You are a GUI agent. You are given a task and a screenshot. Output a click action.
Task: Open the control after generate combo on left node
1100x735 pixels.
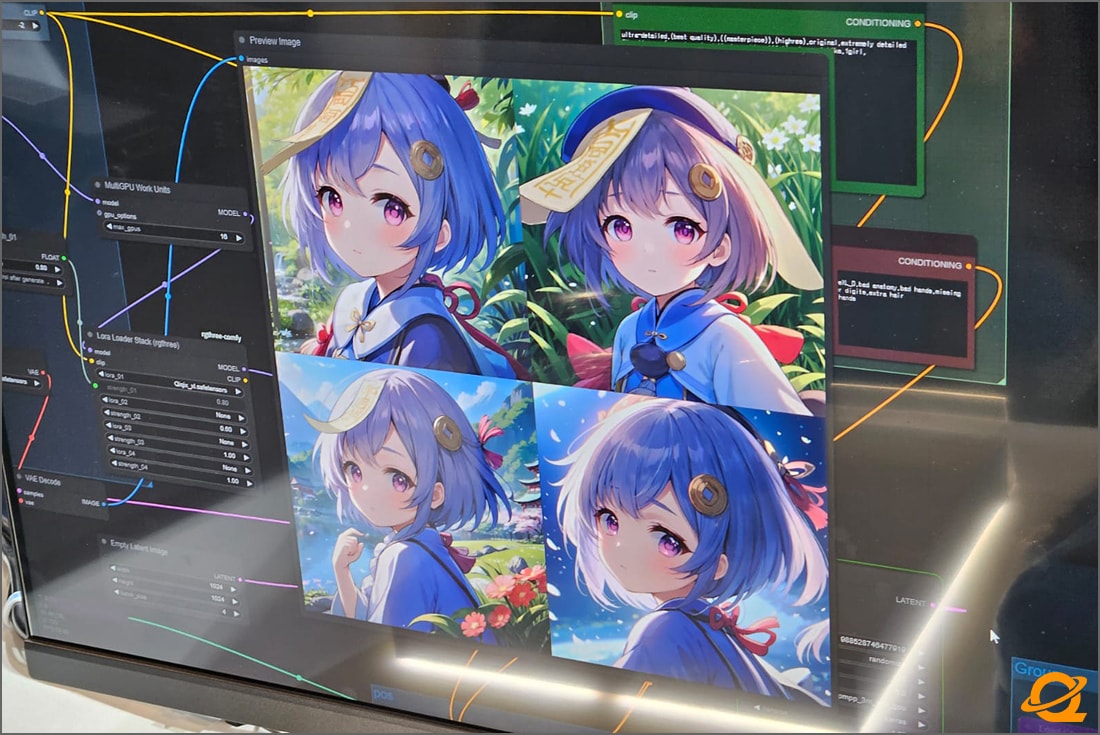pyautogui.click(x=32, y=281)
